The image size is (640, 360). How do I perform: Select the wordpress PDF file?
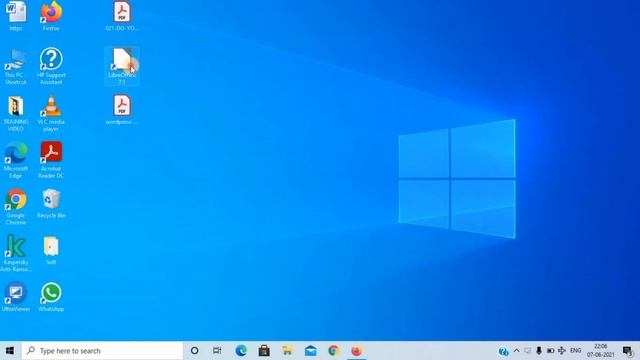(122, 109)
